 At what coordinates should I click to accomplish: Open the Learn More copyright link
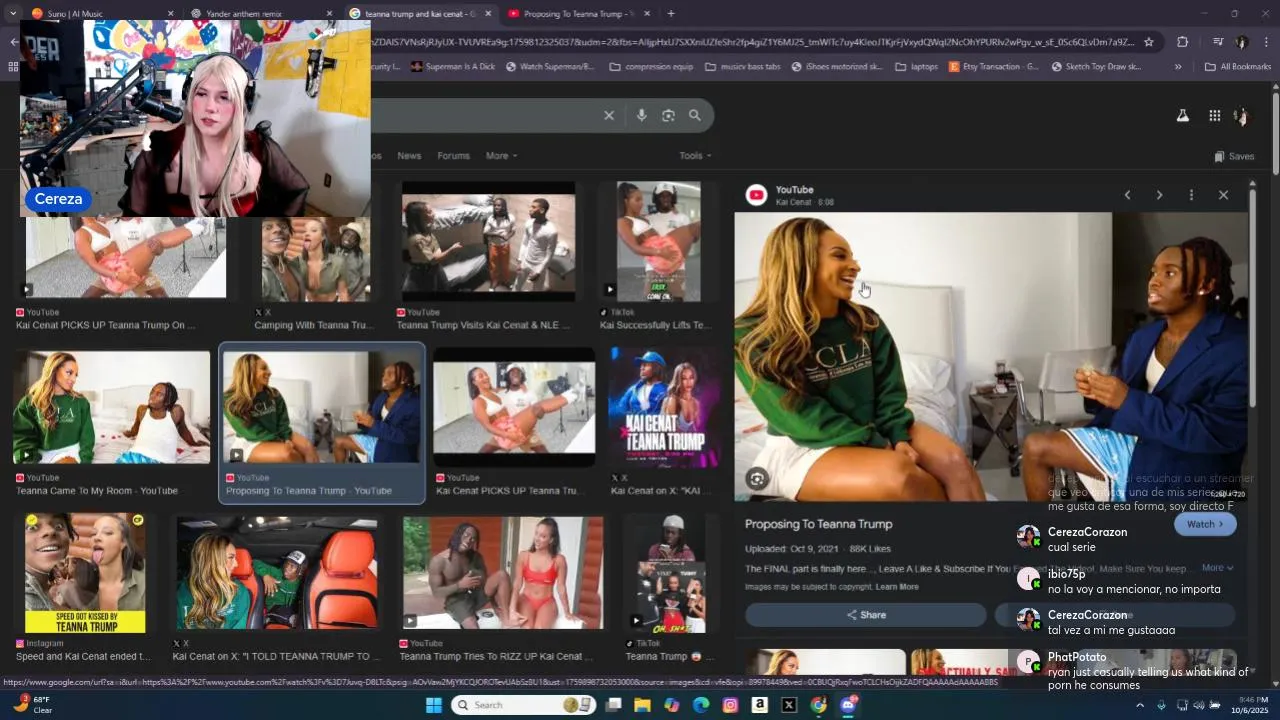pos(897,587)
